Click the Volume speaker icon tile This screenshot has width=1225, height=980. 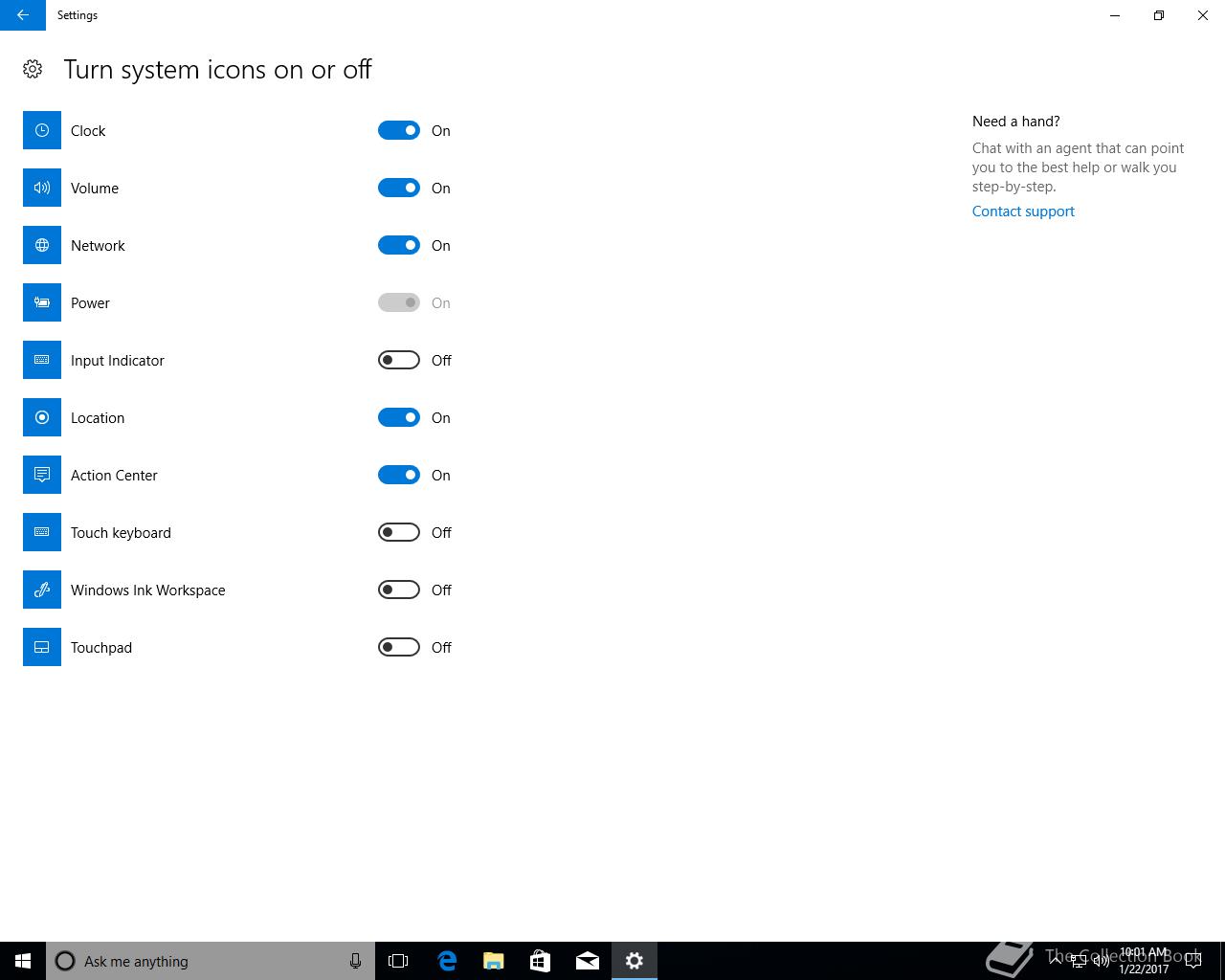point(42,188)
